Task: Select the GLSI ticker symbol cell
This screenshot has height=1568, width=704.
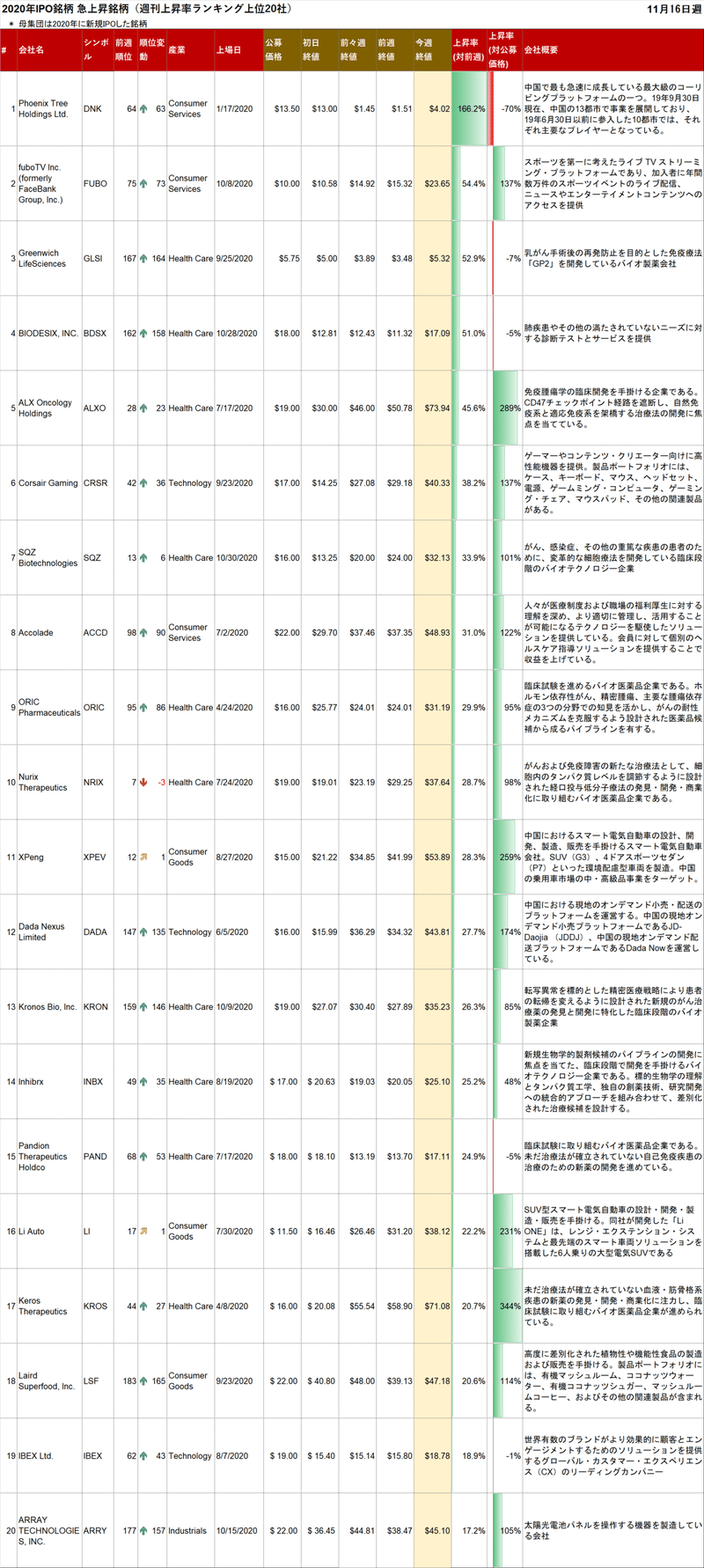Action: [x=97, y=259]
